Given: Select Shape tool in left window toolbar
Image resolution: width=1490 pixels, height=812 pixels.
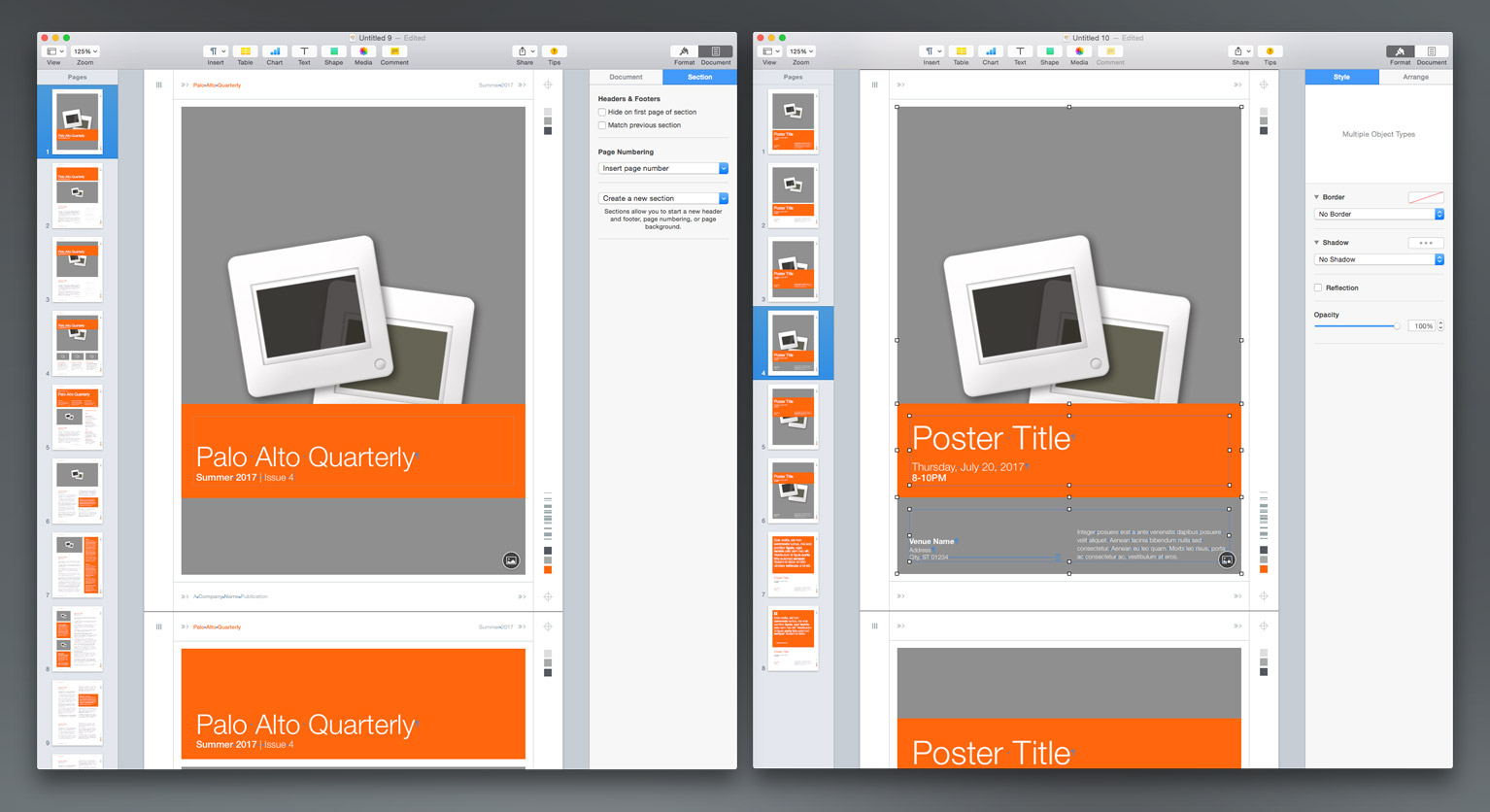Looking at the screenshot, I should (333, 51).
